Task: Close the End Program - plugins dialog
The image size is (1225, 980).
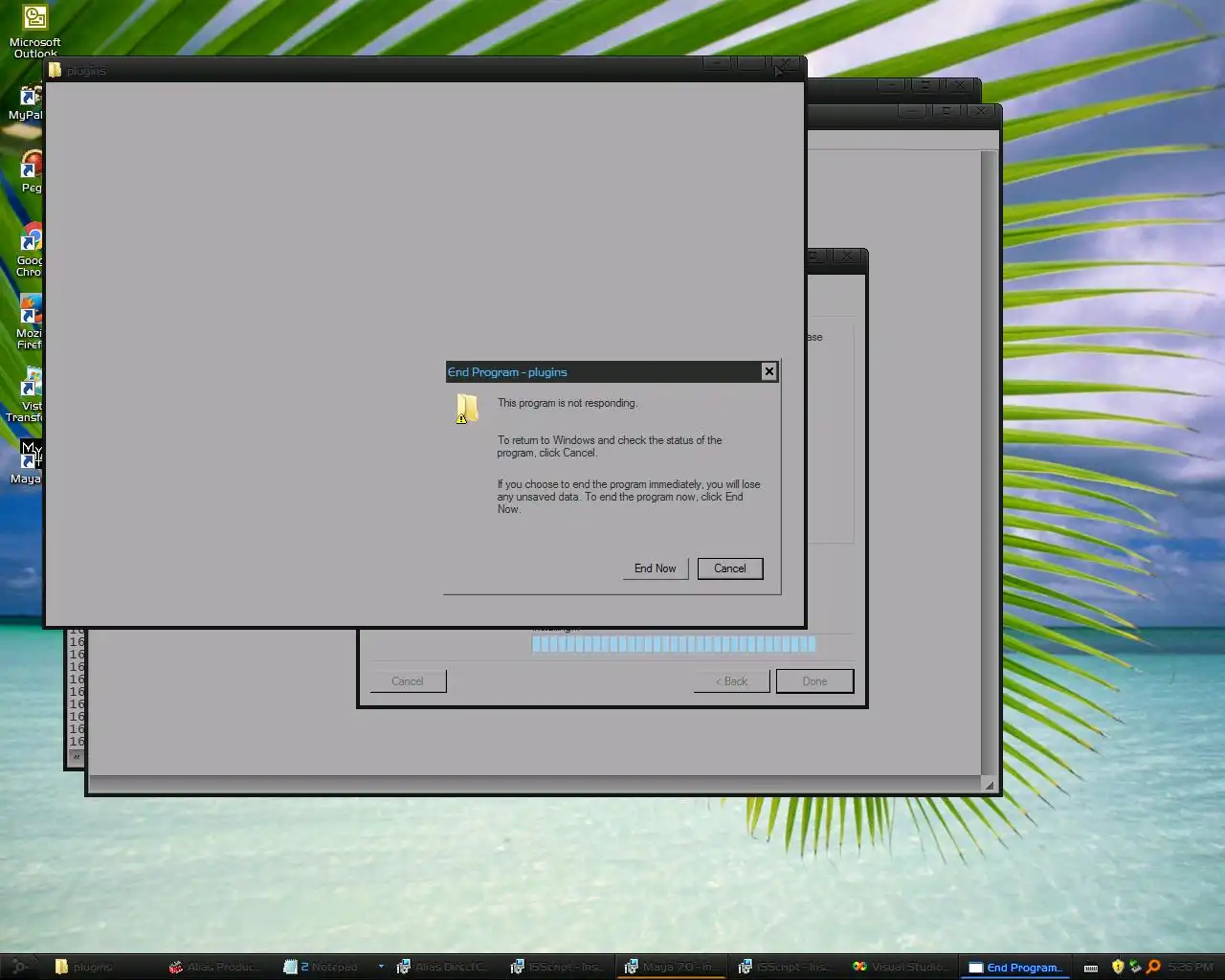Action: [768, 371]
